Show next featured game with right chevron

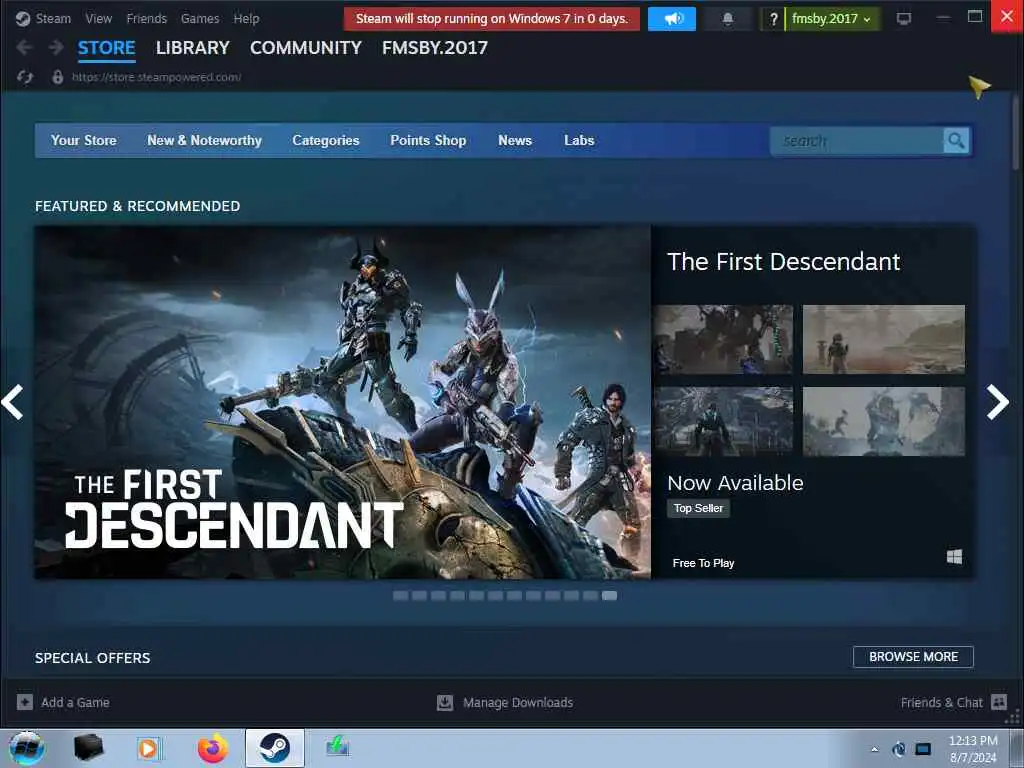tap(997, 402)
